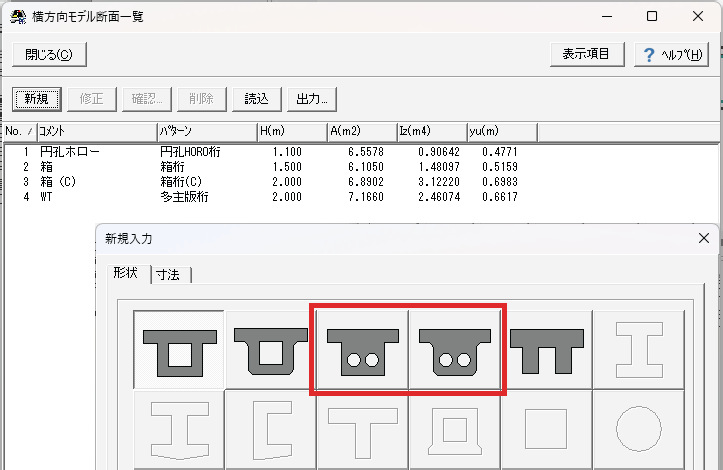723x470 pixels.
Task: Pick the greyed I-beam shape icon
Action: coord(638,348)
